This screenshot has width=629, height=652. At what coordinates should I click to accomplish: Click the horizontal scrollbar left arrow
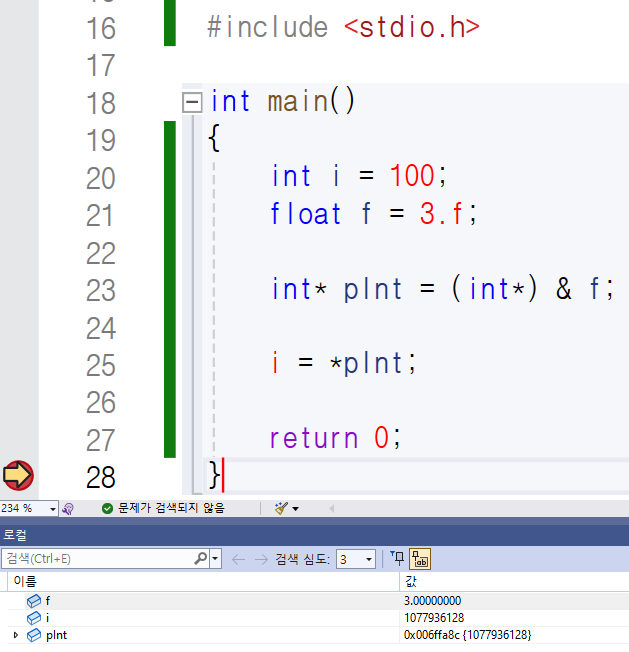pyautogui.click(x=331, y=509)
